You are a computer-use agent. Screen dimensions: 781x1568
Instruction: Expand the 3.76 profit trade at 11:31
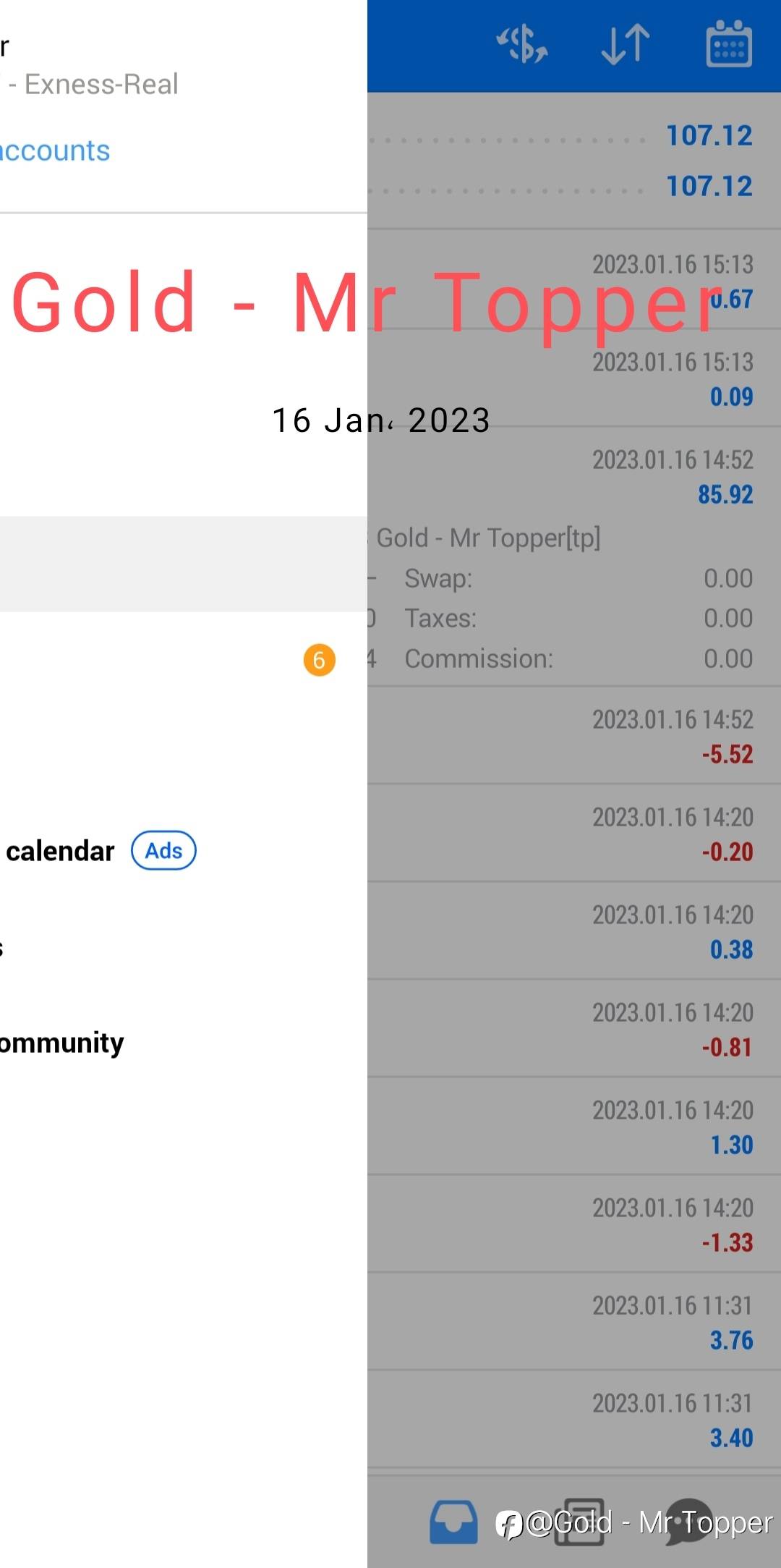[x=573, y=1322]
